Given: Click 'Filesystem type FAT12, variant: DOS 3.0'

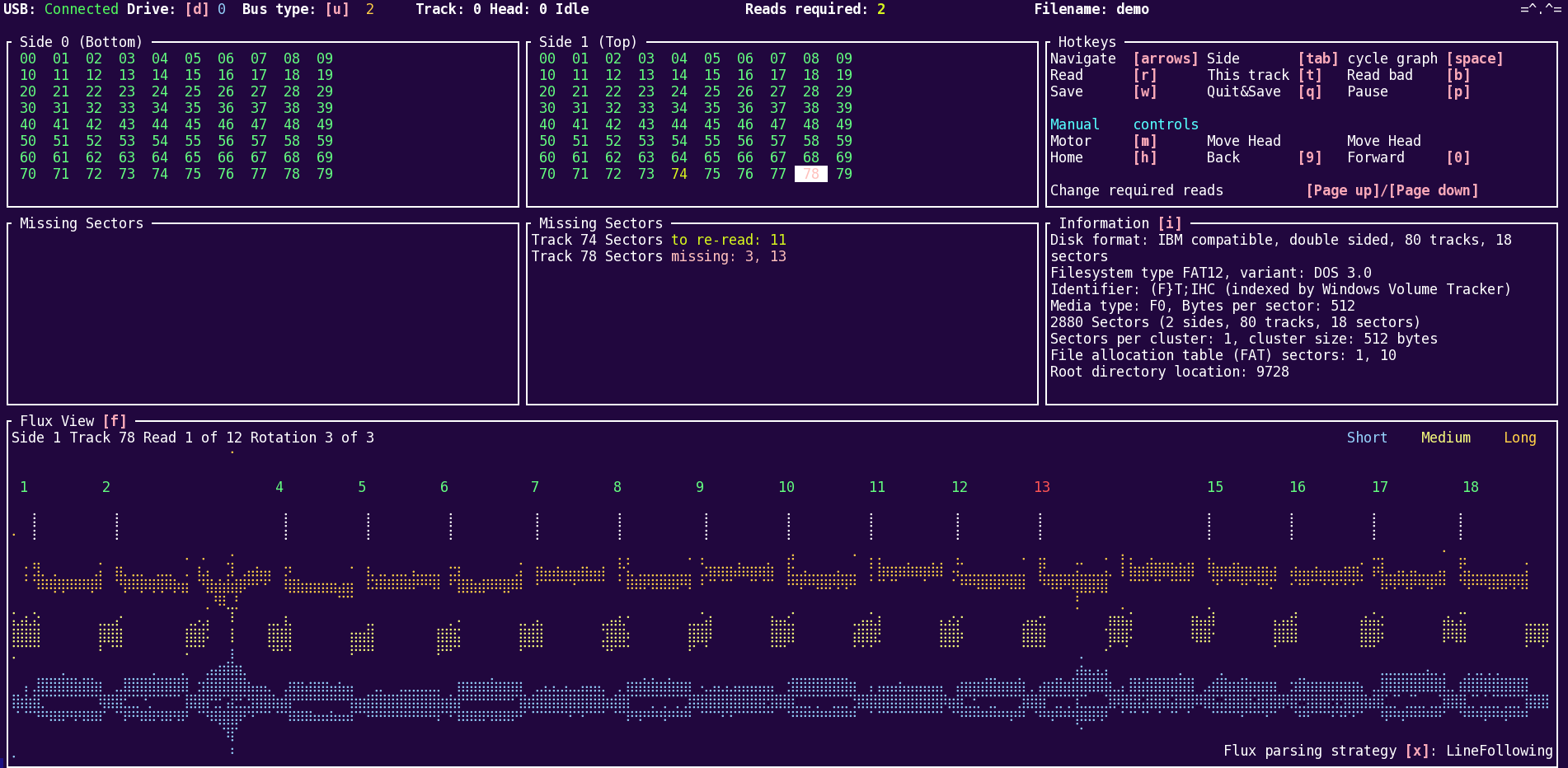Looking at the screenshot, I should point(1211,273).
